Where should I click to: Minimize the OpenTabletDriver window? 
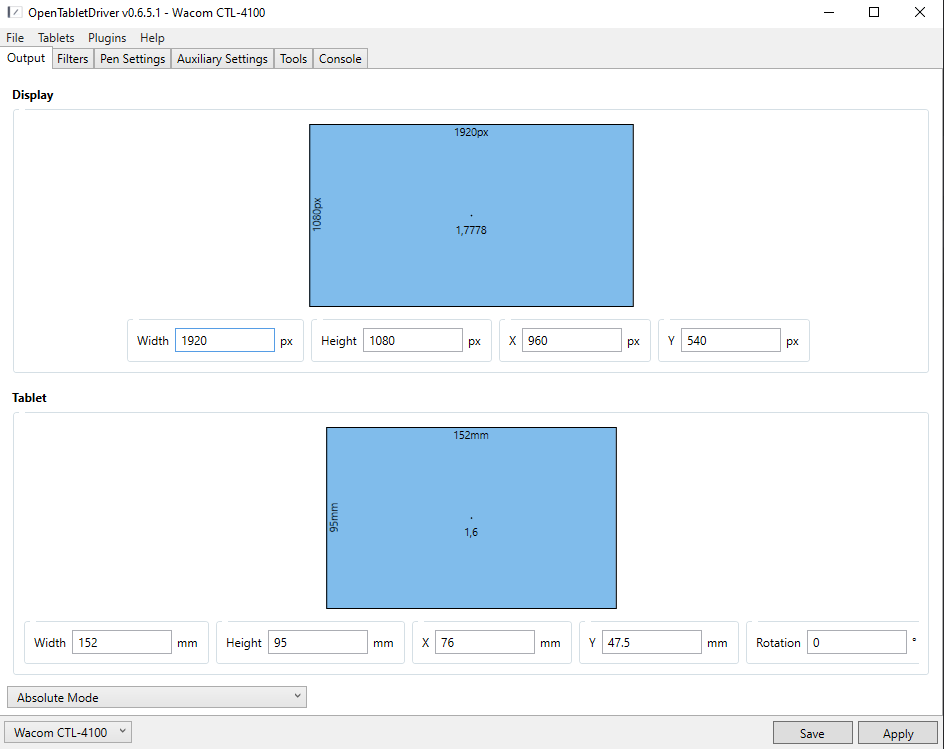click(829, 12)
